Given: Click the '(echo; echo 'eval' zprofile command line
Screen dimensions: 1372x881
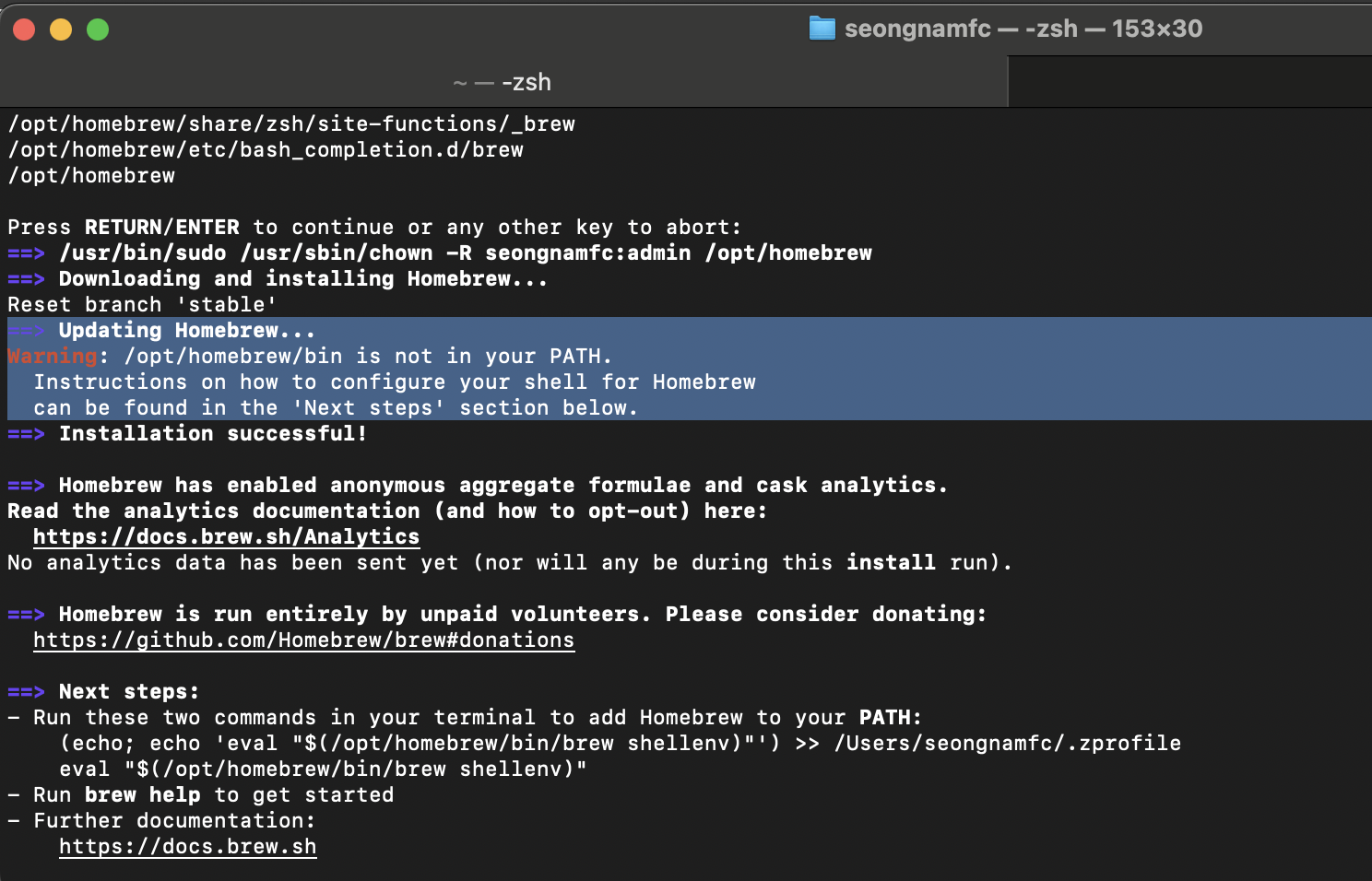Looking at the screenshot, I should (620, 743).
